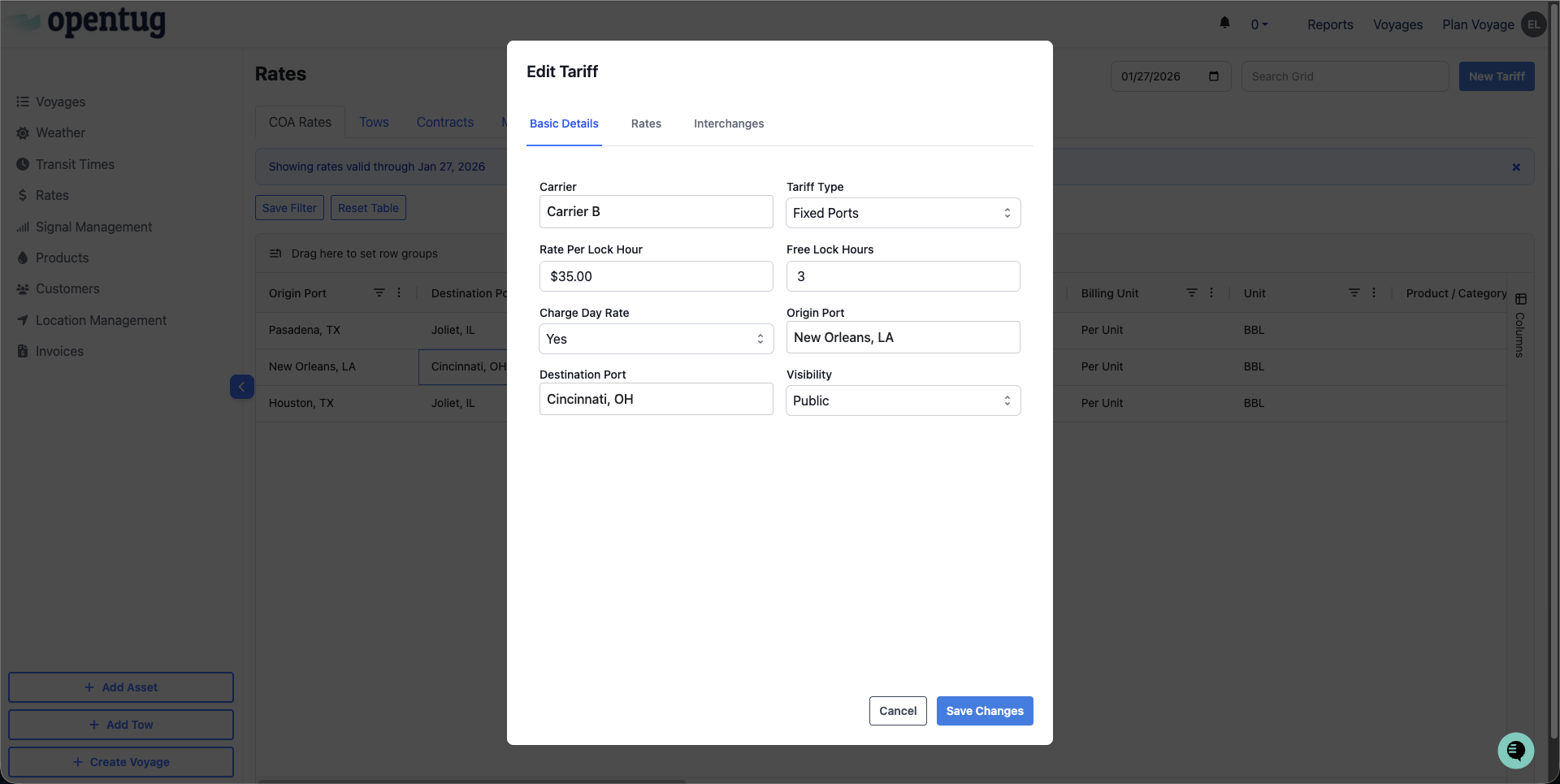1560x784 pixels.
Task: Edit the Free Lock Hours field
Action: (x=903, y=276)
